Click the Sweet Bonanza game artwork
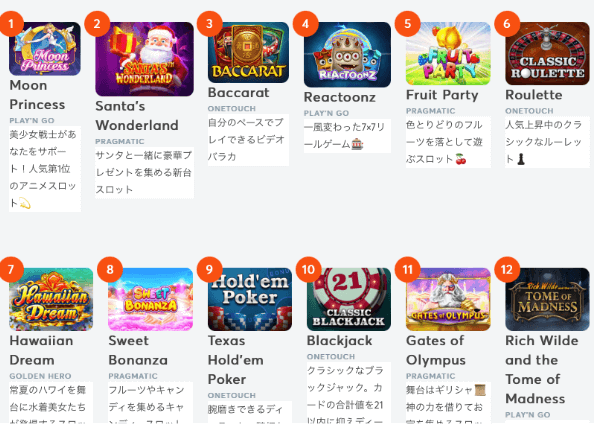595x424 pixels. coord(151,299)
